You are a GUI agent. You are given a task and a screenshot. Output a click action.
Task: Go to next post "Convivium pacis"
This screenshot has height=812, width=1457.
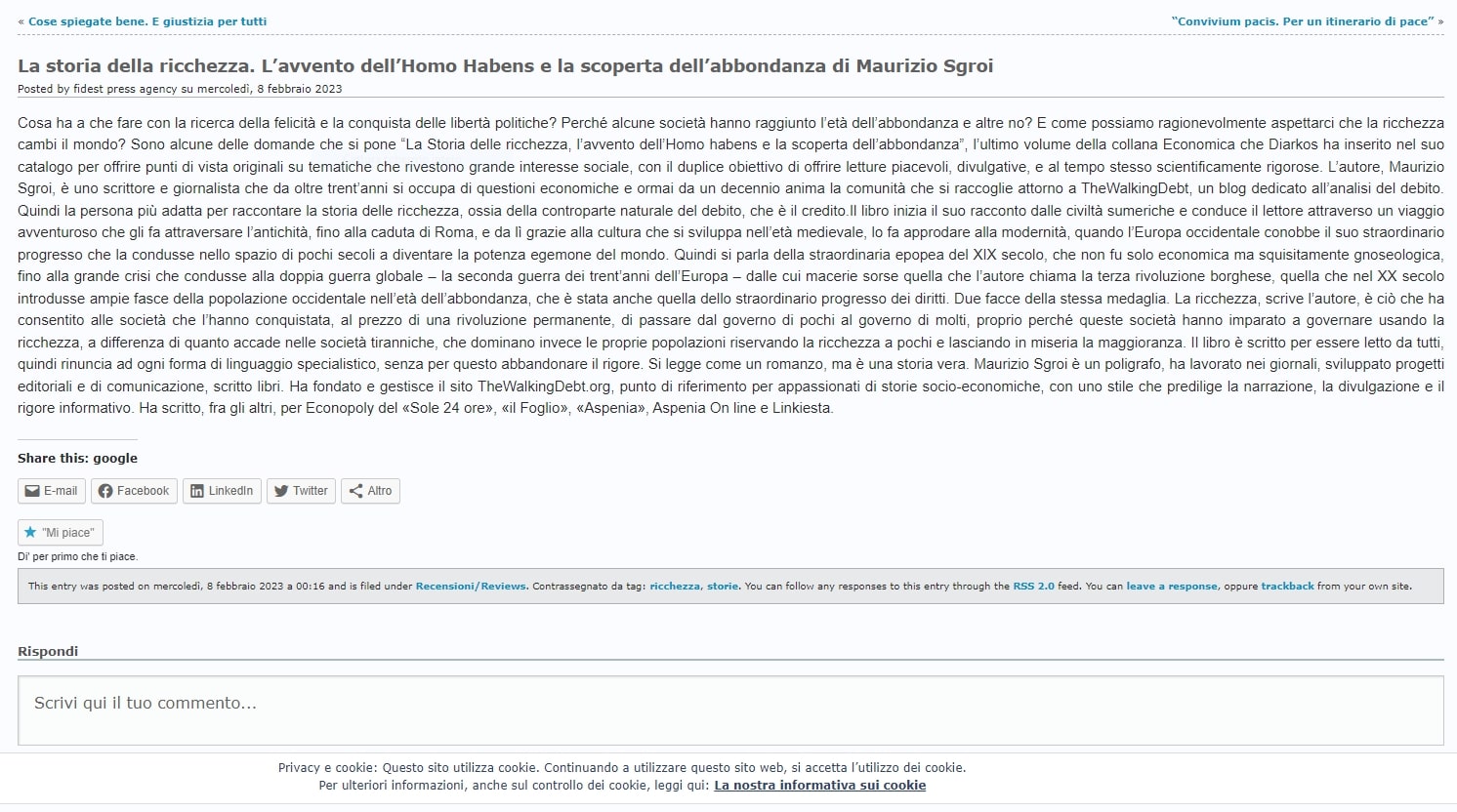(1303, 21)
